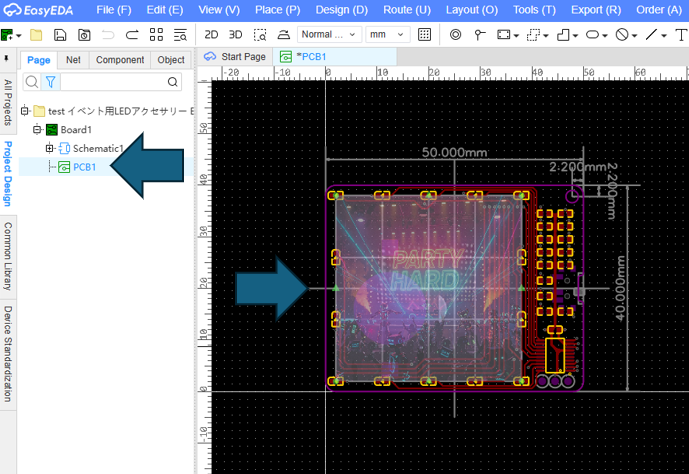The image size is (689, 474).
Task: Save with the floppy disk icon
Action: click(x=60, y=34)
